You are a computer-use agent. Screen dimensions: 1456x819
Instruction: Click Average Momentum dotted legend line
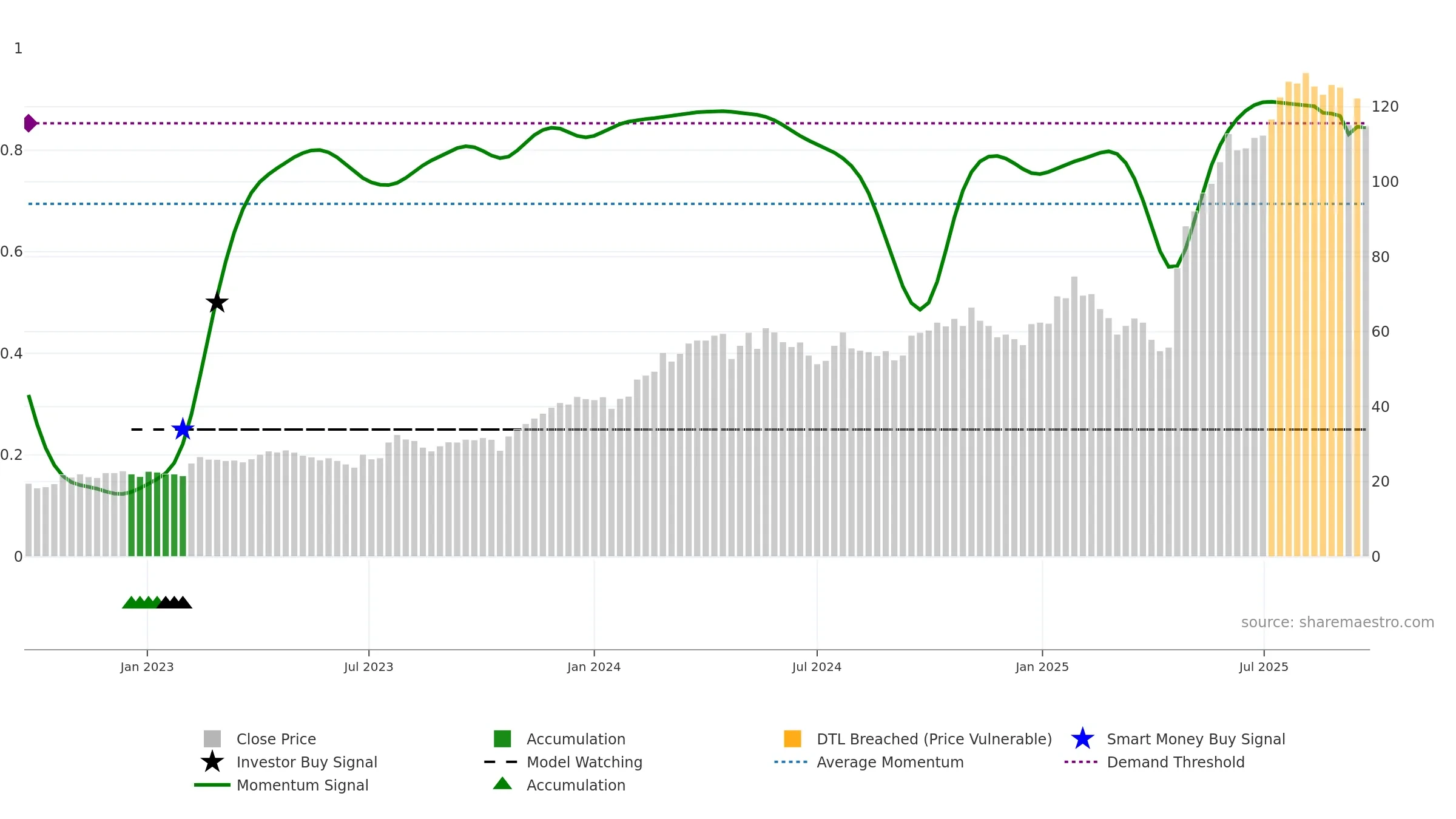(x=791, y=762)
